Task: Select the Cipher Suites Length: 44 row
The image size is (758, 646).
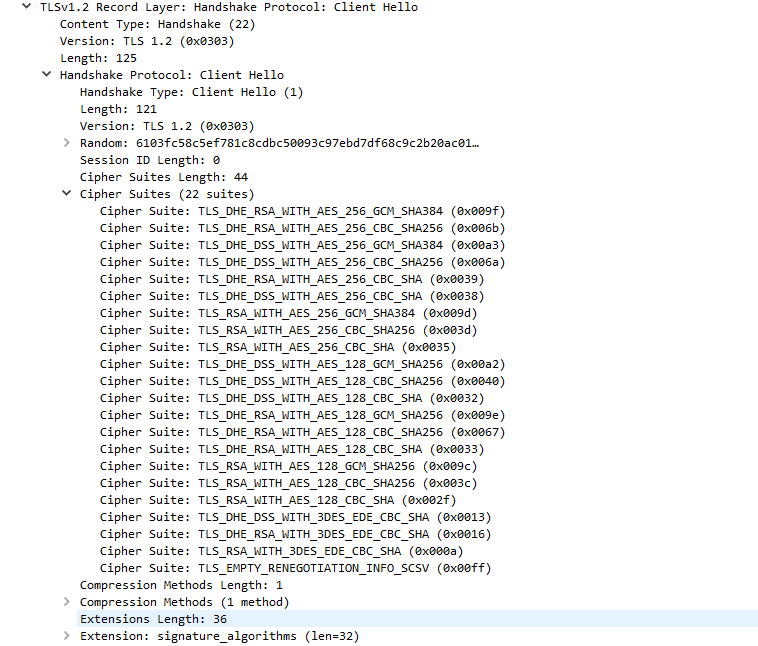Action: 164,177
